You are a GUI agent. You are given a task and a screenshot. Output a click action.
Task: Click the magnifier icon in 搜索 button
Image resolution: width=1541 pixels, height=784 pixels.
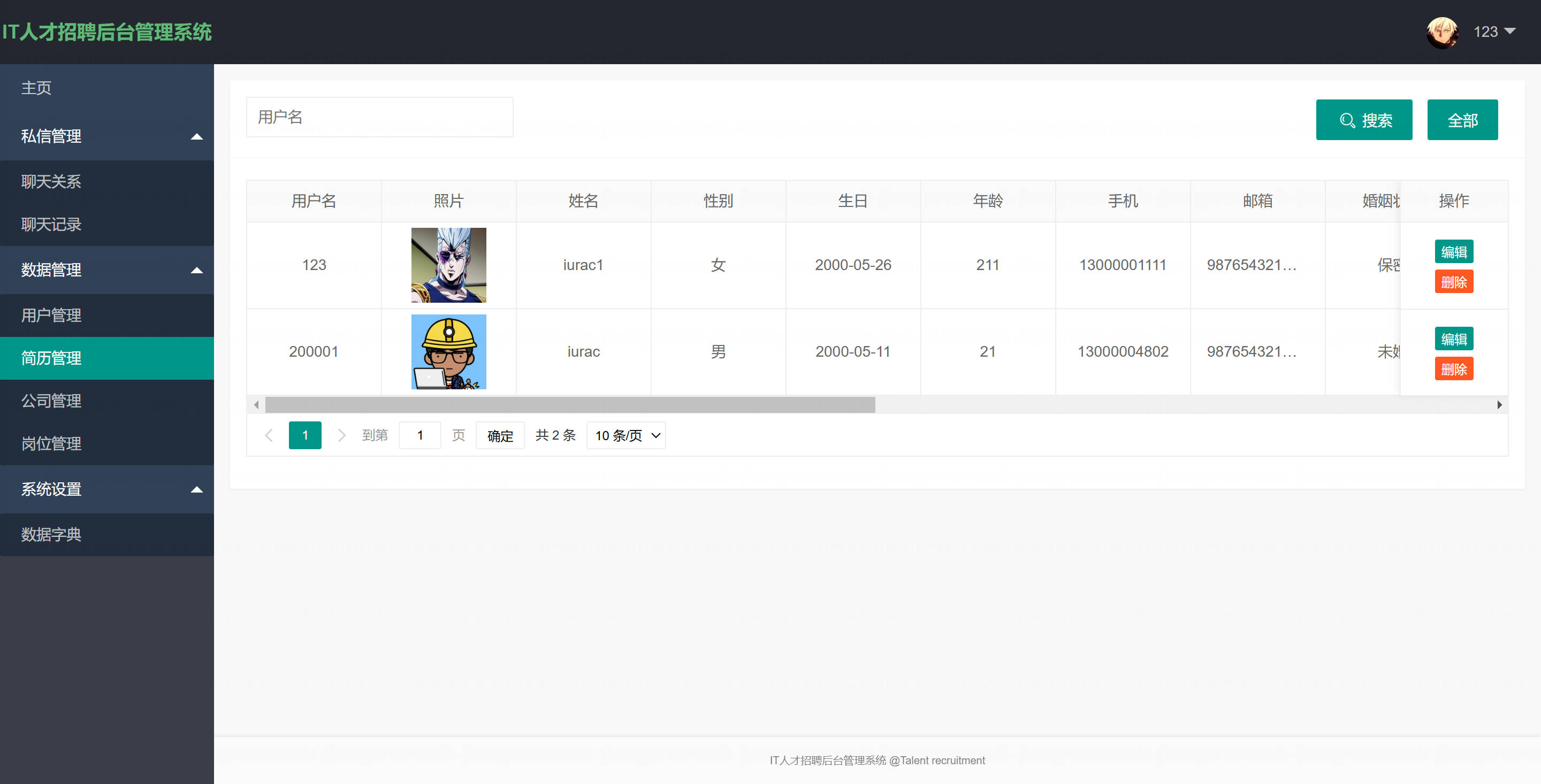(x=1347, y=121)
